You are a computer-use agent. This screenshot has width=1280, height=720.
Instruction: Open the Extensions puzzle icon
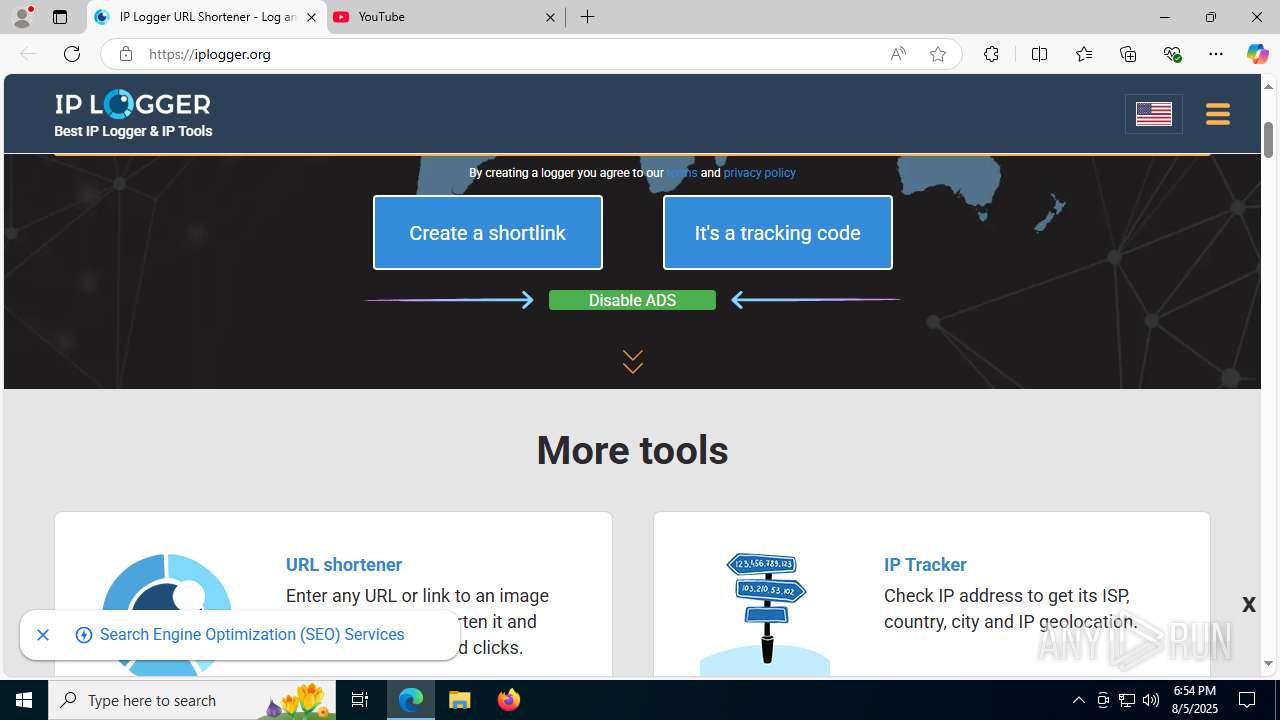(991, 54)
